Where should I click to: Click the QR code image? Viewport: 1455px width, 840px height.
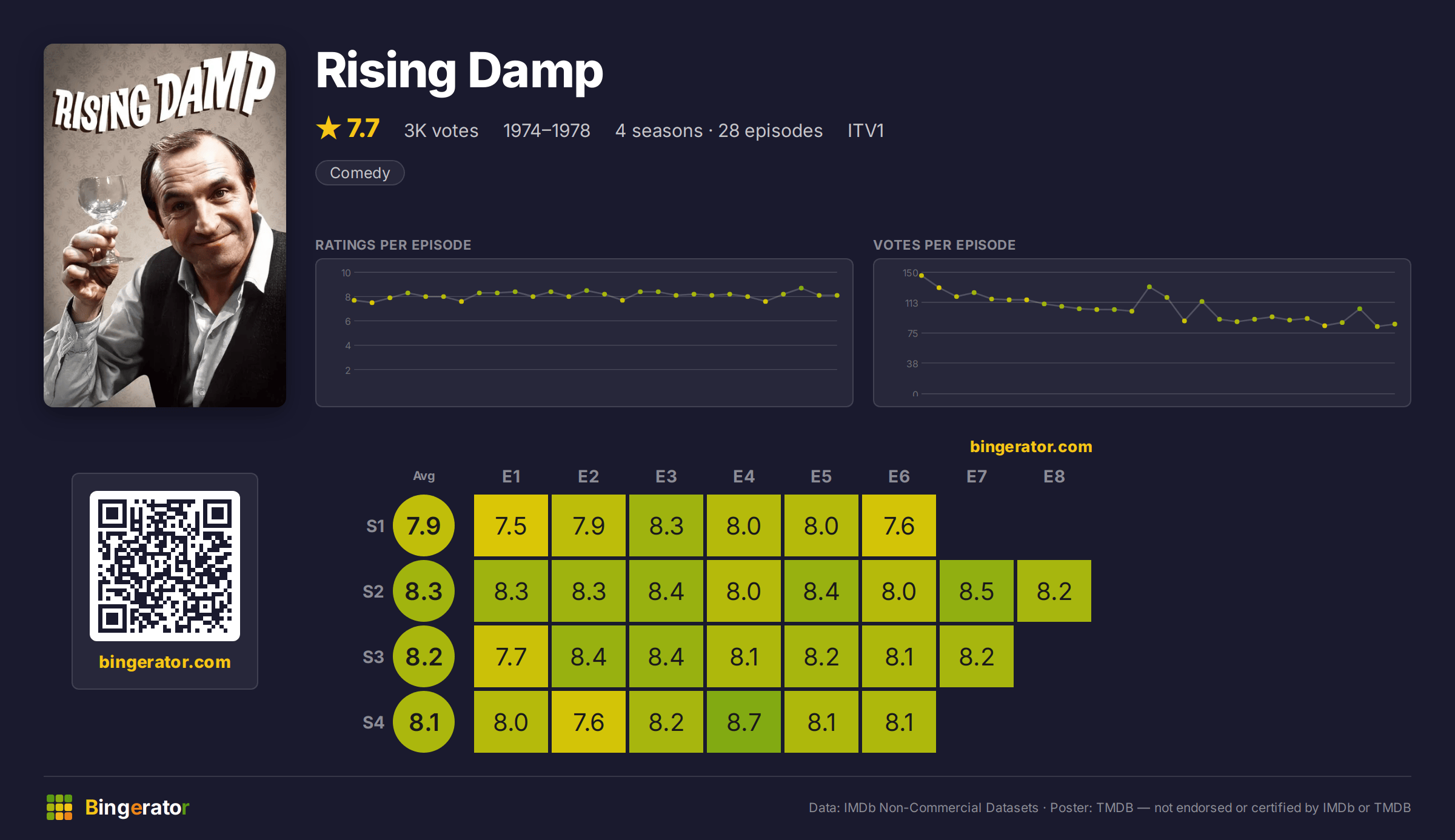coord(165,566)
